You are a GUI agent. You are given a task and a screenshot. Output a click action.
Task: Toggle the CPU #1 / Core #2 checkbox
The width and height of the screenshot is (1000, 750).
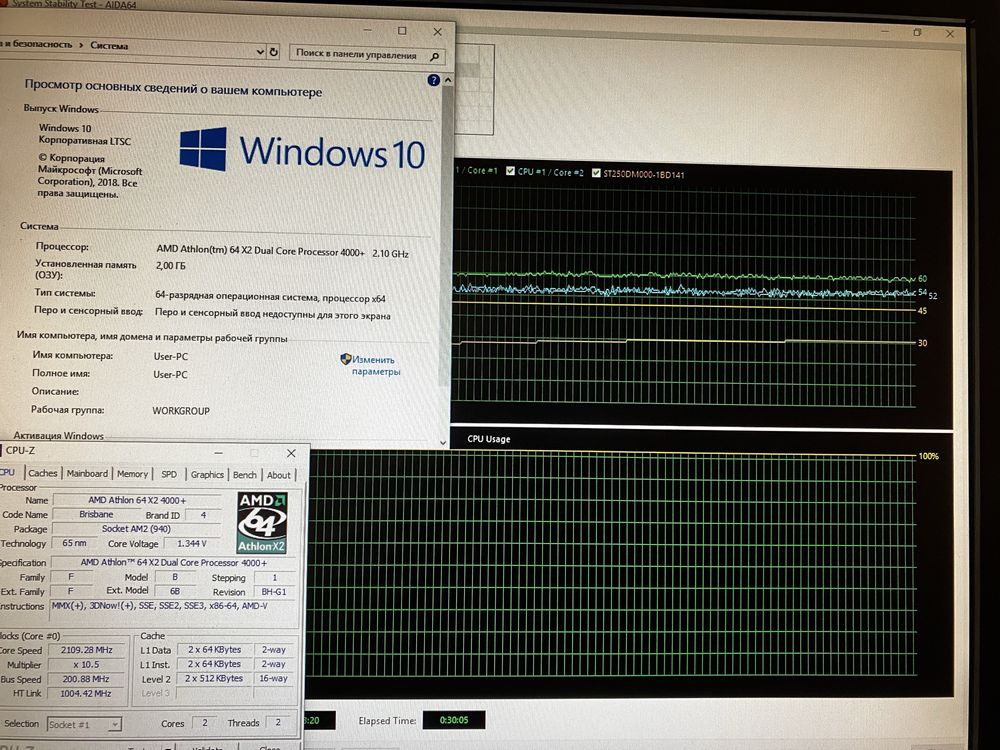coord(510,171)
